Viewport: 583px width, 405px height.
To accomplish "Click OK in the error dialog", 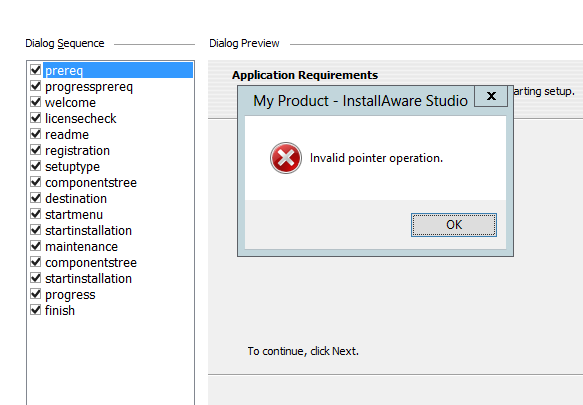I will pos(454,225).
